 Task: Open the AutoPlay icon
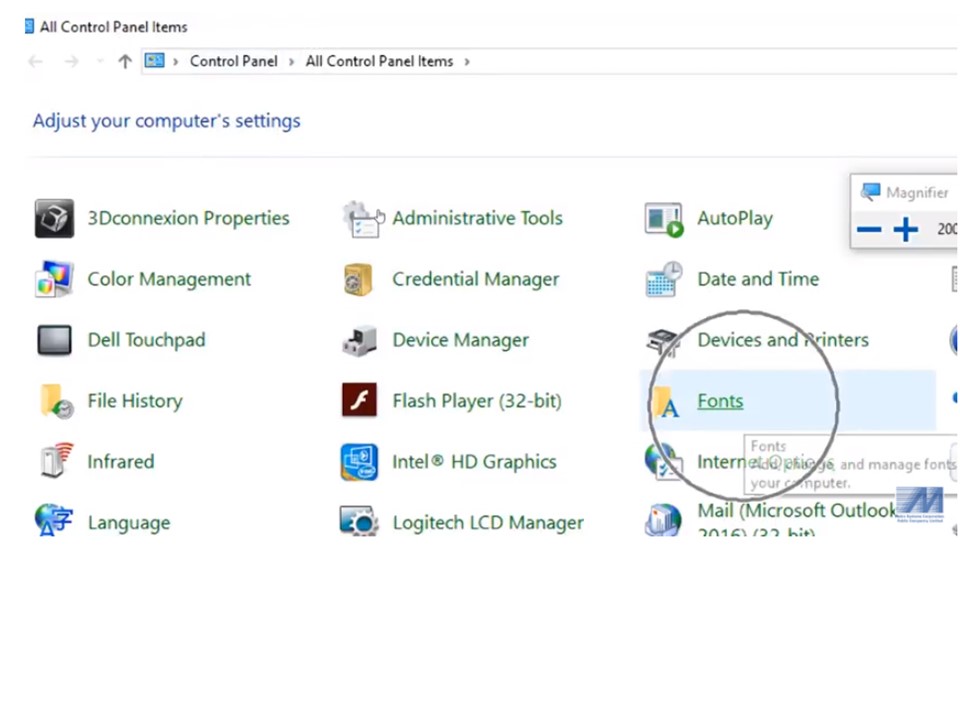click(664, 219)
